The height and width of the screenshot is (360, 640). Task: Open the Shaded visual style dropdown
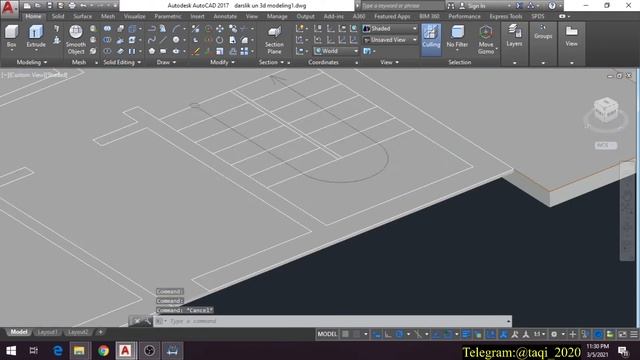point(390,29)
